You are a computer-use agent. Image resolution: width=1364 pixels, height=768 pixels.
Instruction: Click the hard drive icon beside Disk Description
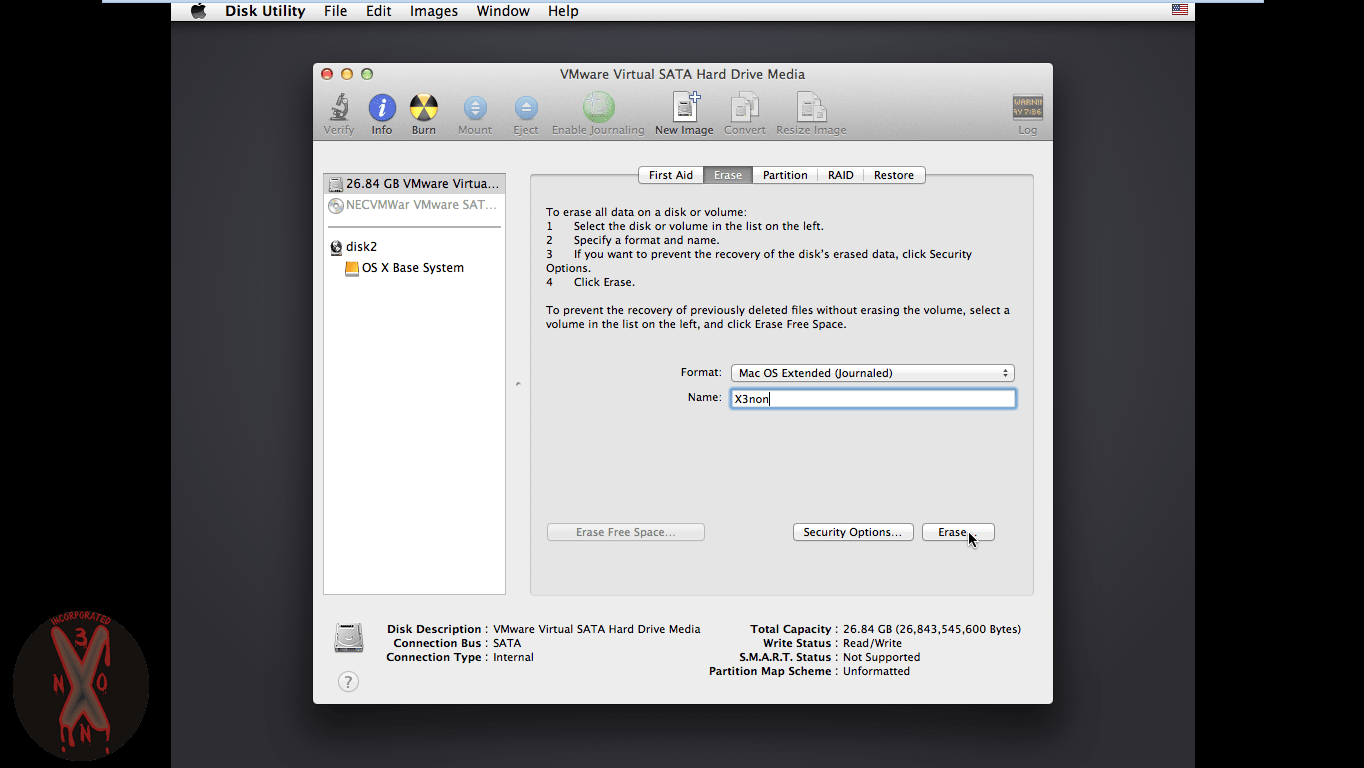[349, 637]
